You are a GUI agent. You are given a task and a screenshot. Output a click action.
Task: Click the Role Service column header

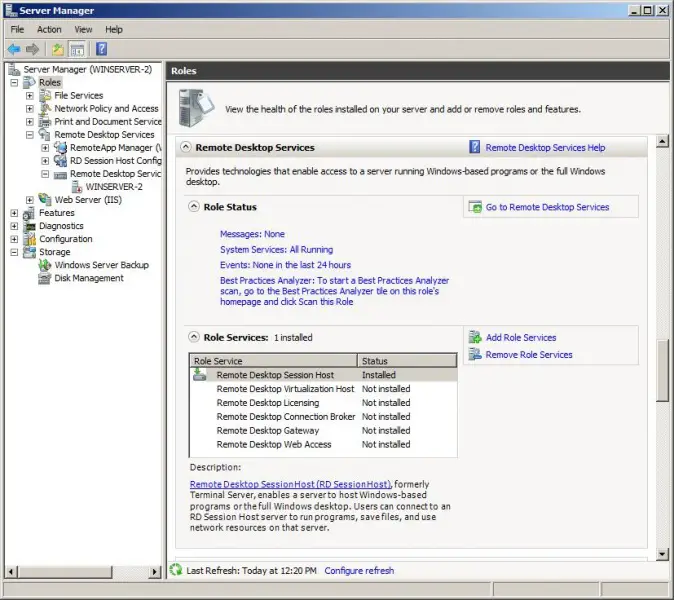(x=273, y=361)
